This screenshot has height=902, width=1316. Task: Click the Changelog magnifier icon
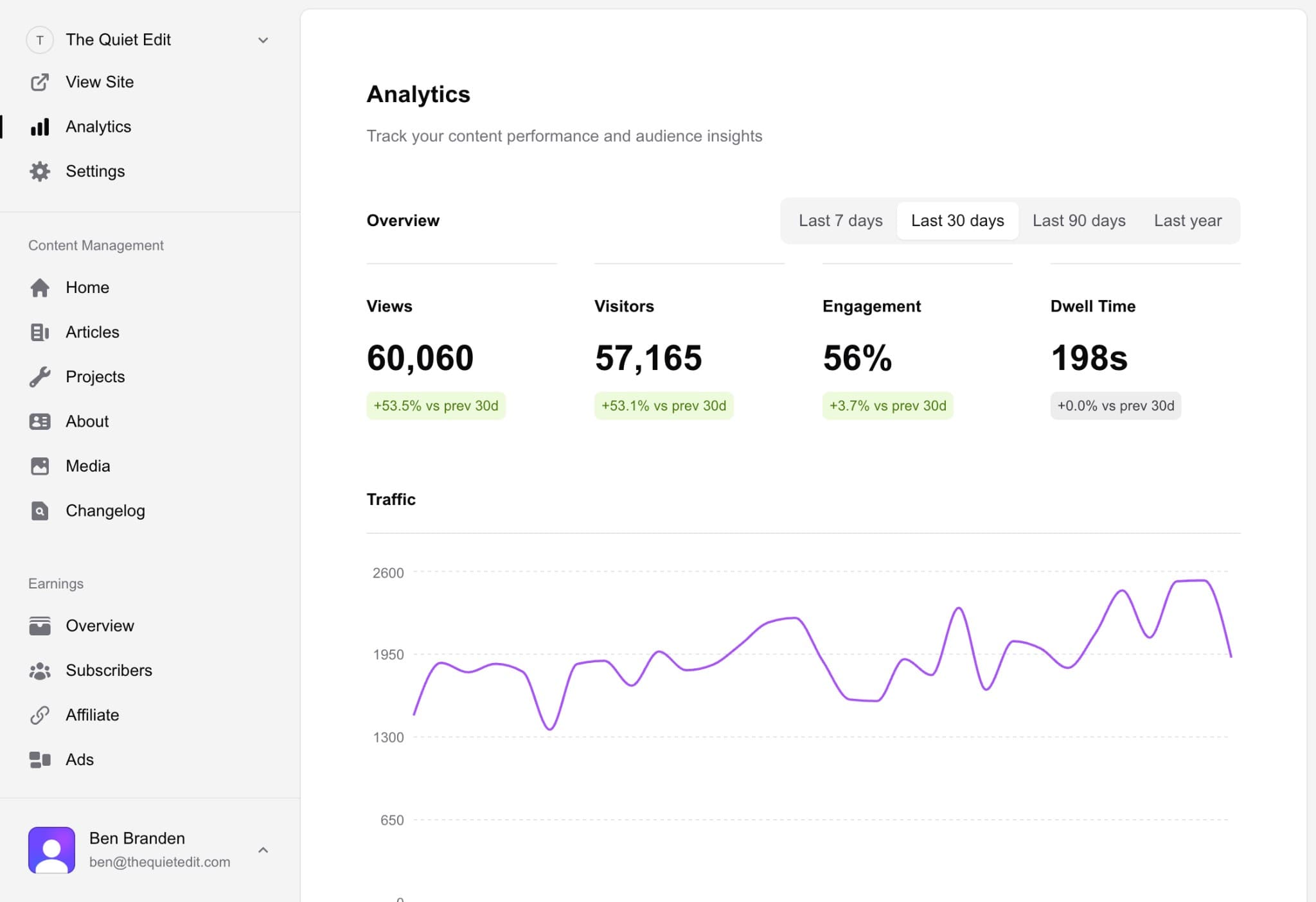tap(40, 511)
